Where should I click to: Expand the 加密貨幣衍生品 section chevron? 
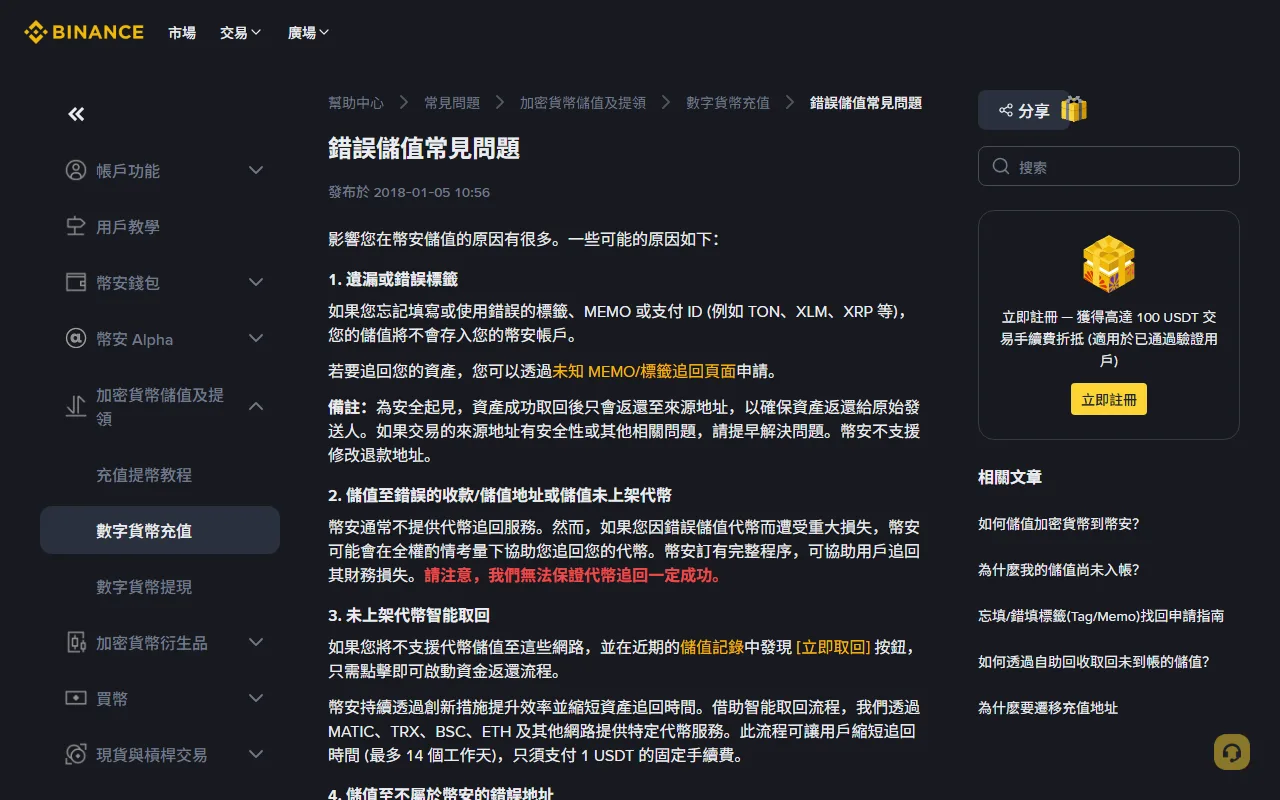(256, 642)
